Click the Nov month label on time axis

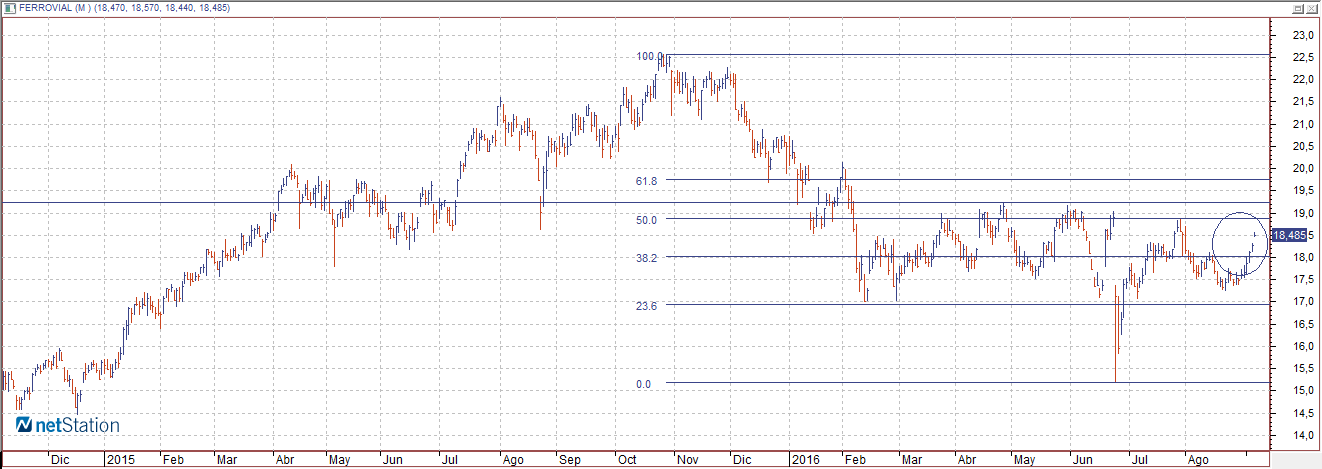(x=688, y=461)
